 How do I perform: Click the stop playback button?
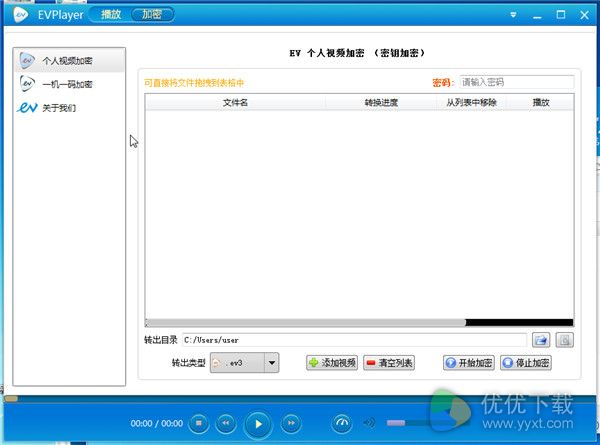click(199, 423)
